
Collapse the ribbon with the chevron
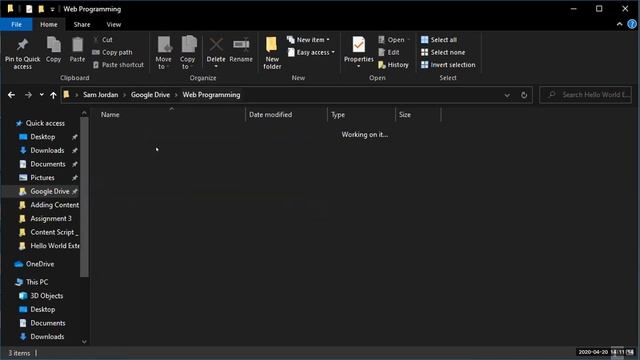620,24
